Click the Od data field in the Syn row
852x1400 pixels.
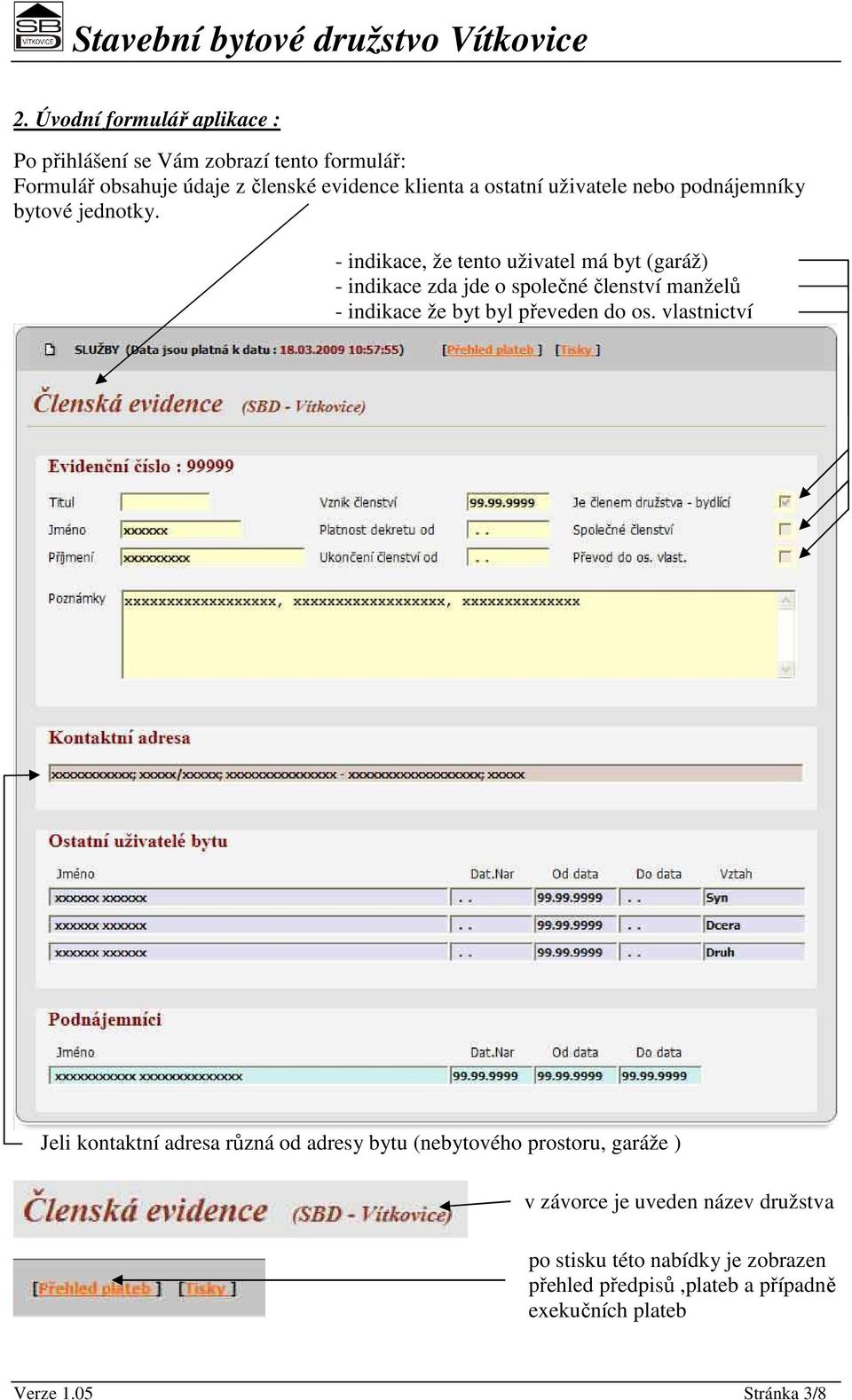(575, 898)
